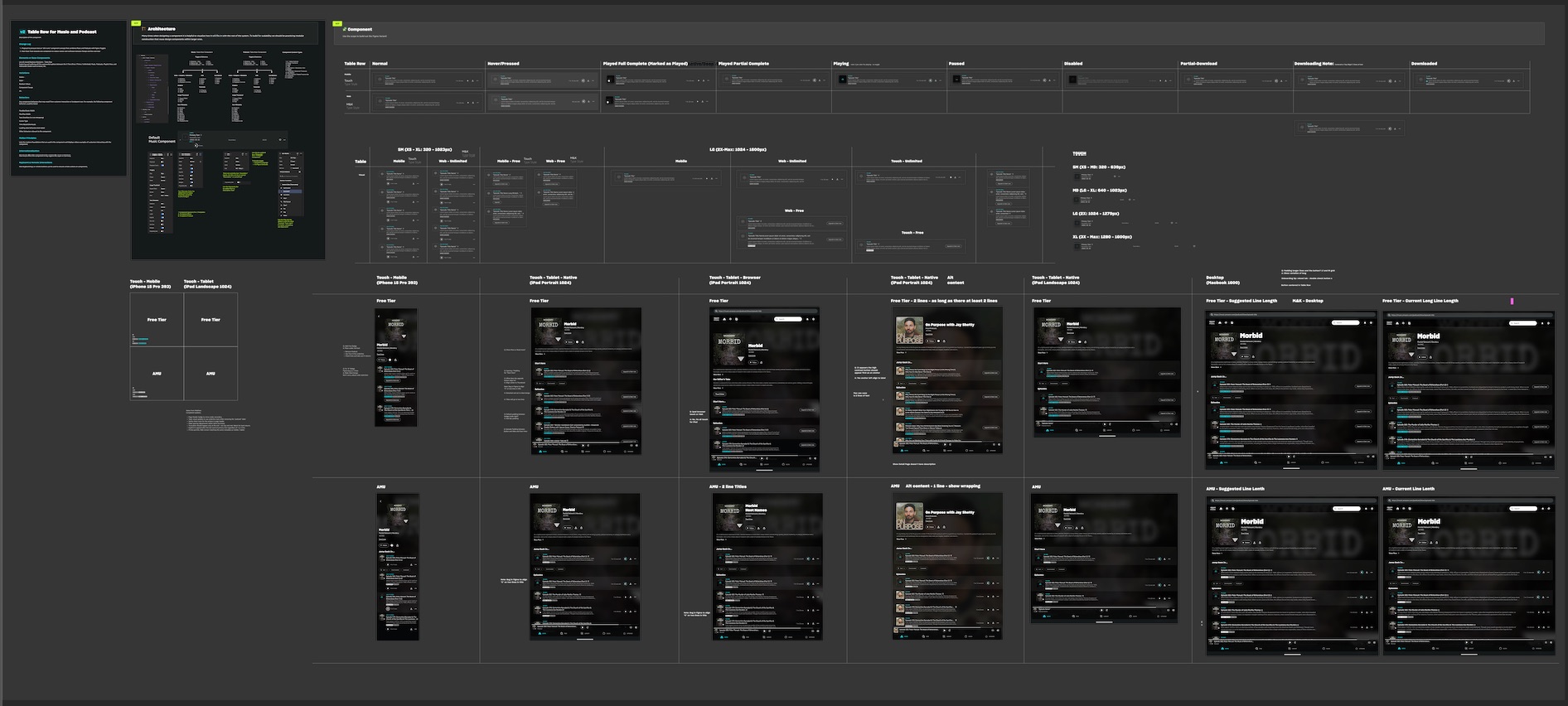Click the 'Touch - Unlimited' sub-heading
The height and width of the screenshot is (706, 1568).
tap(906, 161)
